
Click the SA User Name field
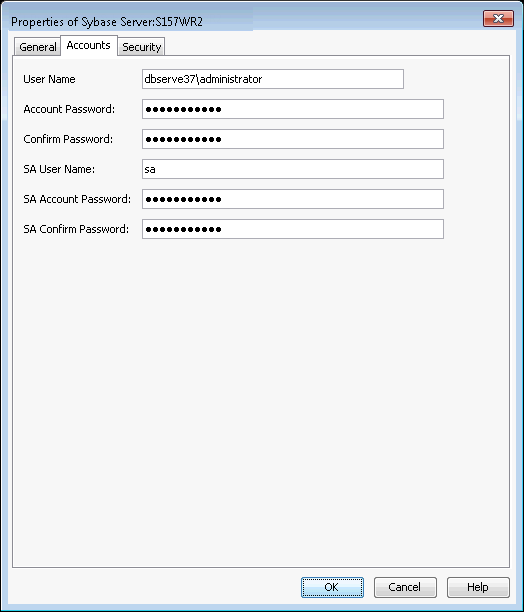(x=293, y=169)
